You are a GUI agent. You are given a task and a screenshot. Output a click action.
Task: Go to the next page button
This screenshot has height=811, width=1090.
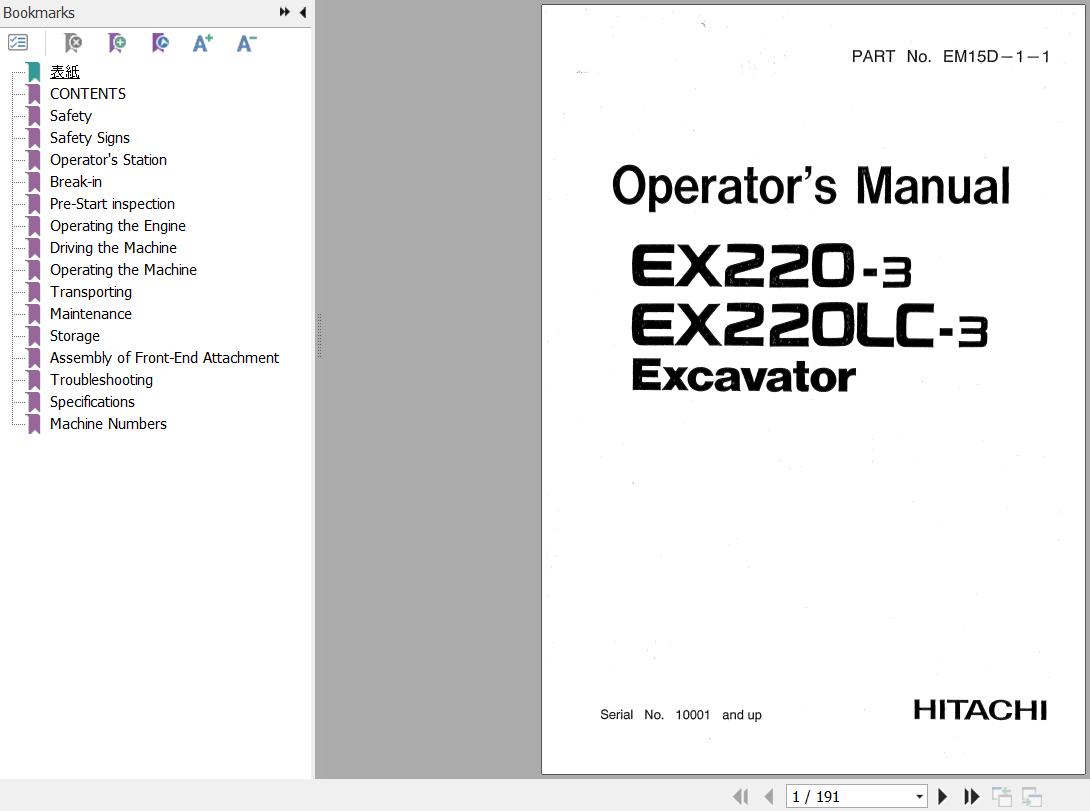click(x=943, y=796)
